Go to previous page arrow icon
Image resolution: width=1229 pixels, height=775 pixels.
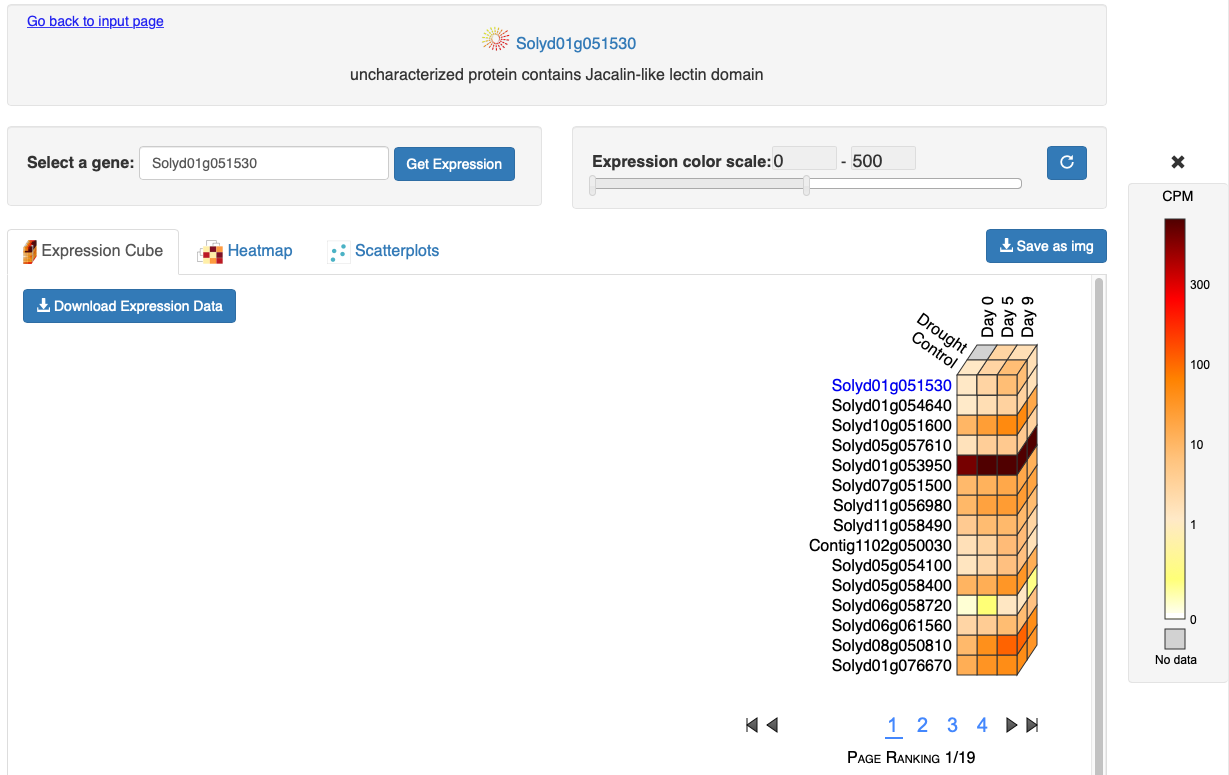pos(772,725)
